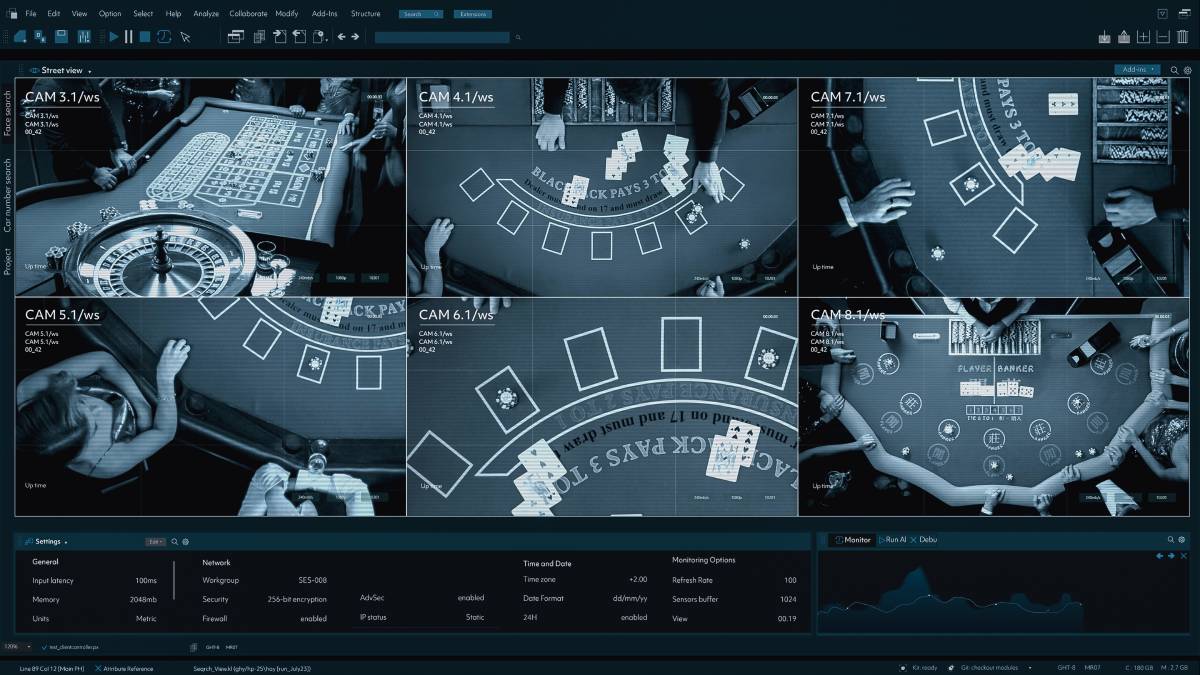The image size is (1200, 675).
Task: Toggle AdvSec enabled in Network settings
Action: 471,598
